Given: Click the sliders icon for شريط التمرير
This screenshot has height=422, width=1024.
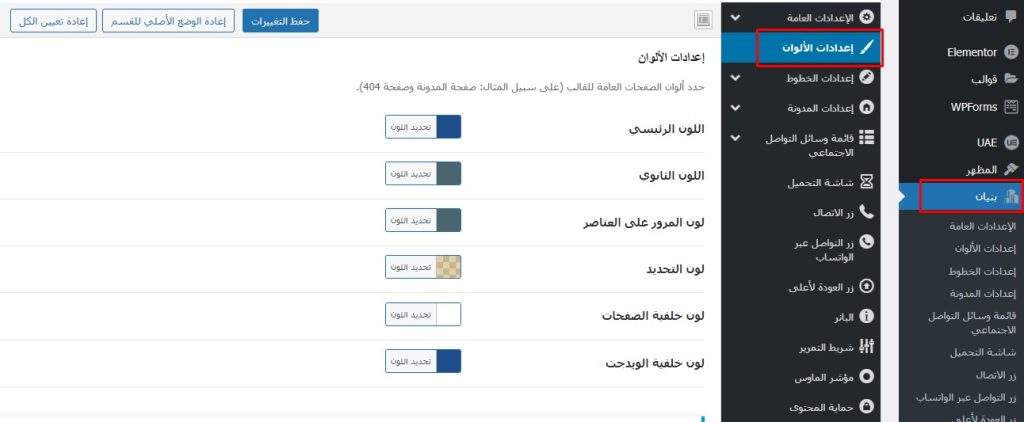Looking at the screenshot, I should click(866, 346).
